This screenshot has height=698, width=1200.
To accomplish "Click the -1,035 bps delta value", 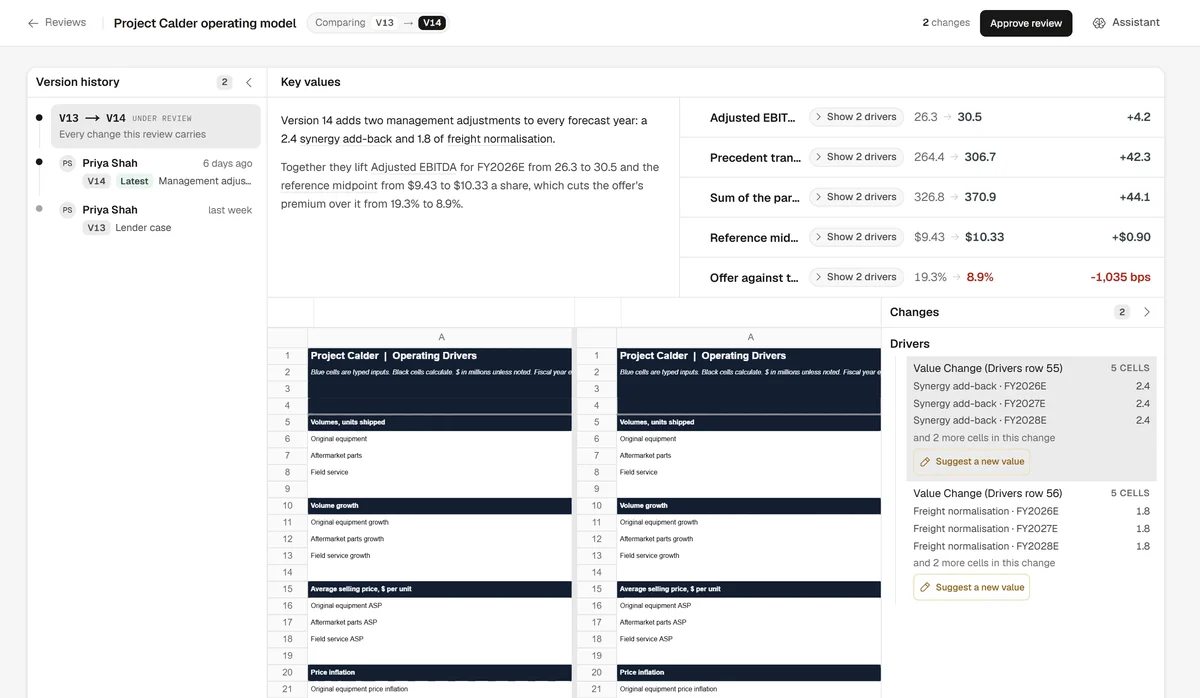I will pyautogui.click(x=1121, y=277).
